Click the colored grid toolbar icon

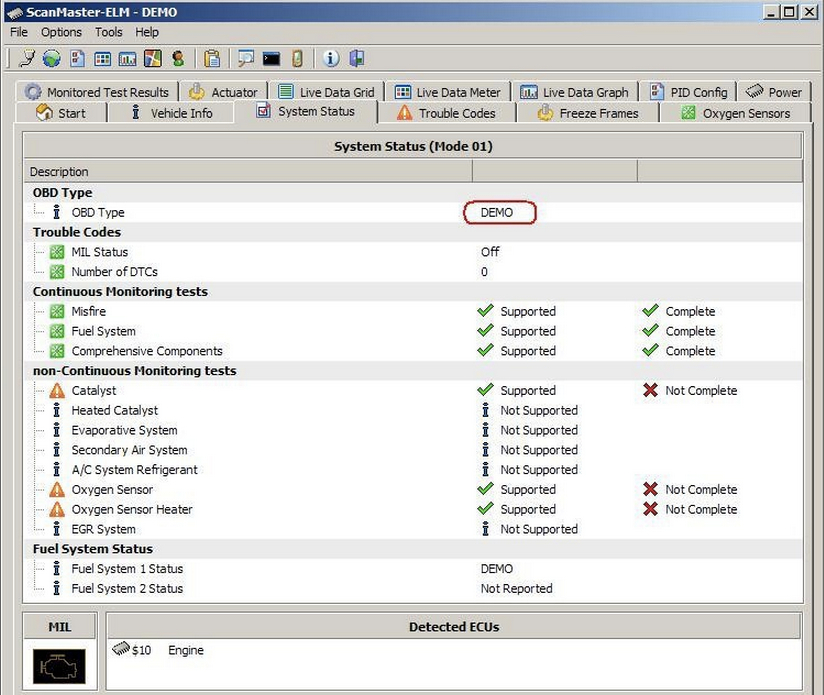tap(102, 59)
